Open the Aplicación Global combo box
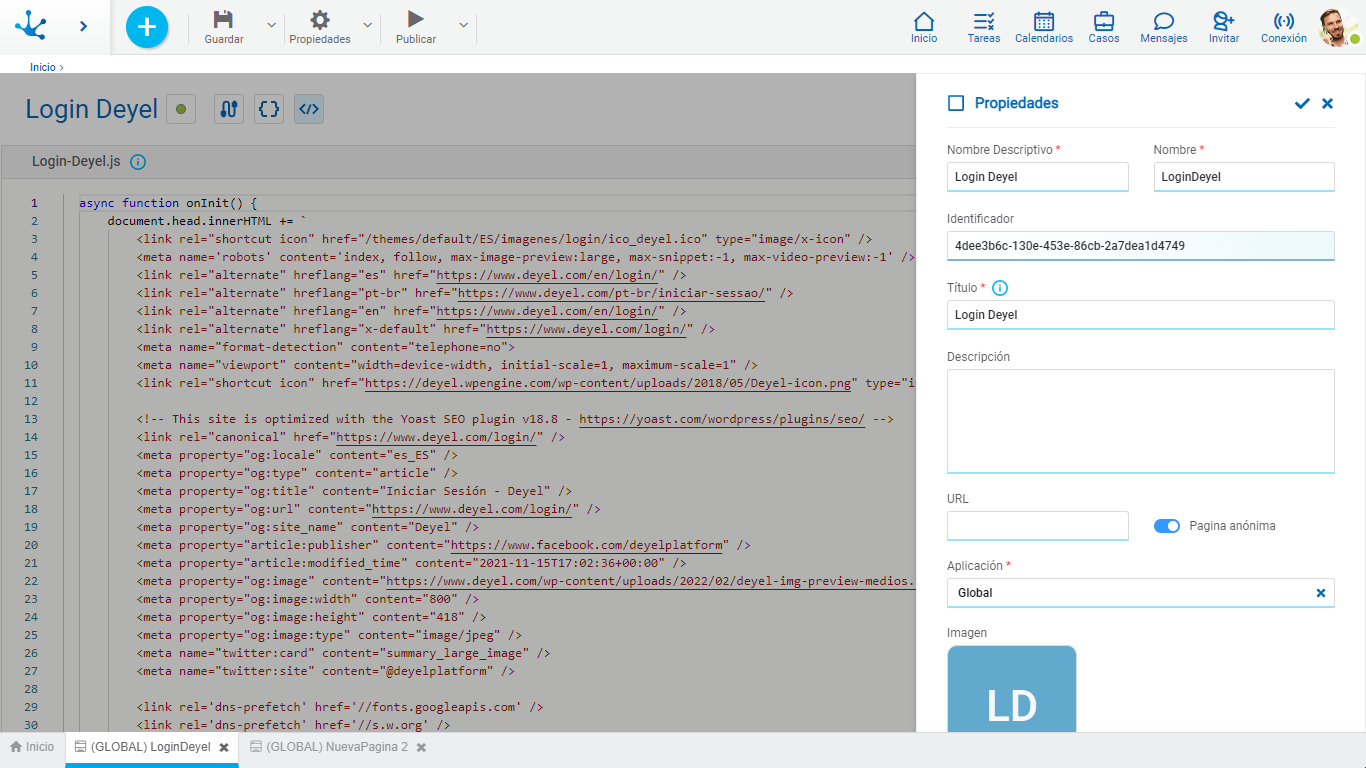 tap(1141, 593)
